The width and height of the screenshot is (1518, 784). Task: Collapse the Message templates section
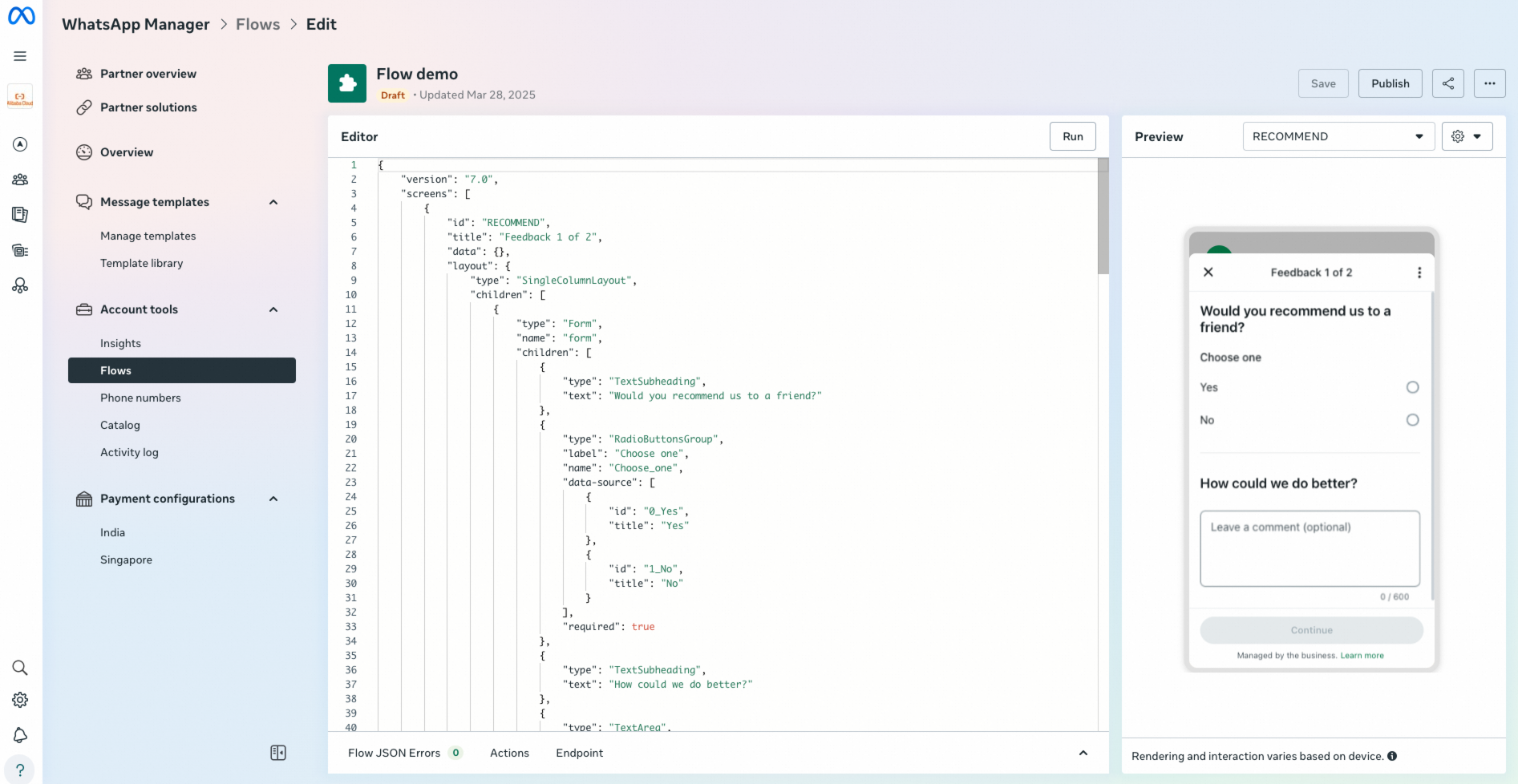click(x=273, y=202)
